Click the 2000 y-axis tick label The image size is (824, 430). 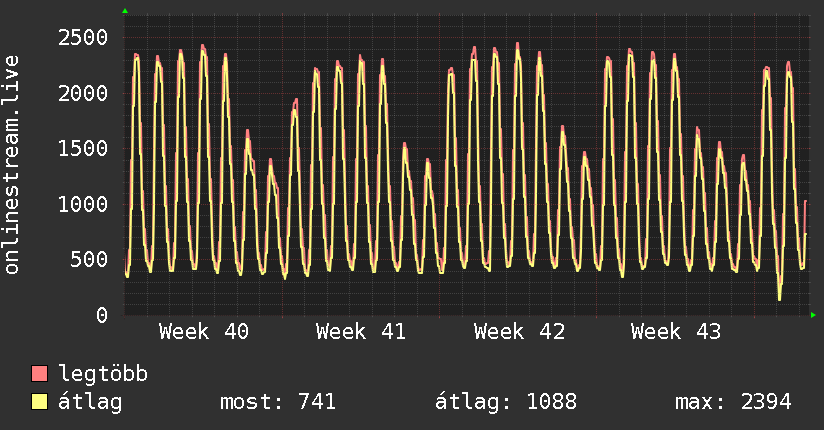click(83, 93)
